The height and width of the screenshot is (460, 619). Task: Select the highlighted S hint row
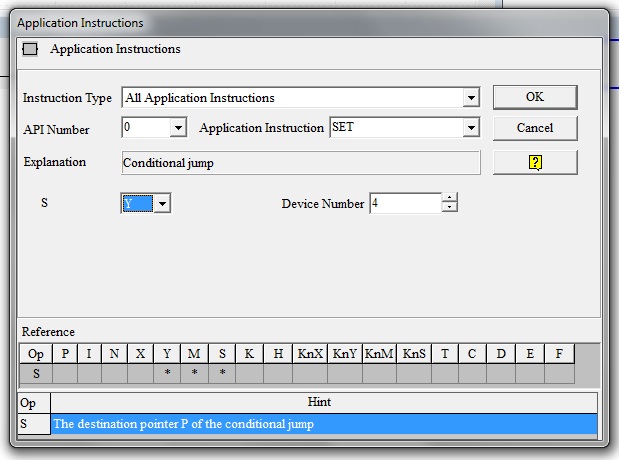coord(324,424)
